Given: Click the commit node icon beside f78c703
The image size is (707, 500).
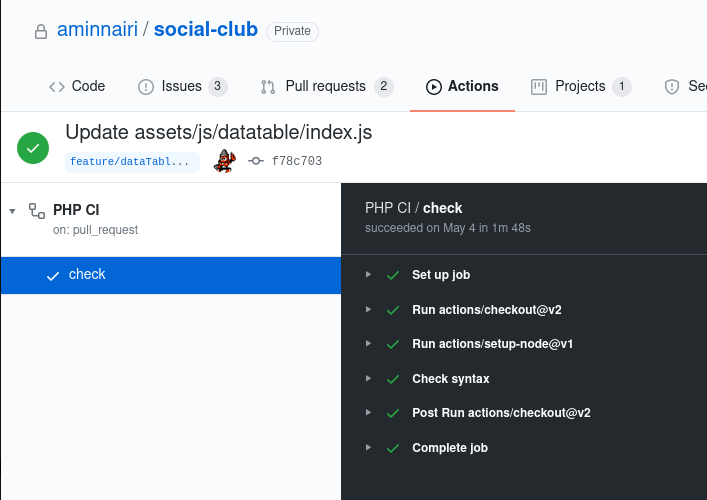Looking at the screenshot, I should (x=256, y=161).
